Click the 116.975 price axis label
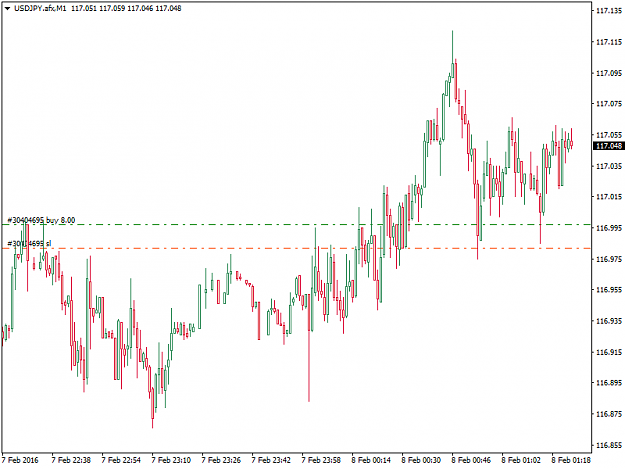The image size is (625, 469). pos(609,259)
